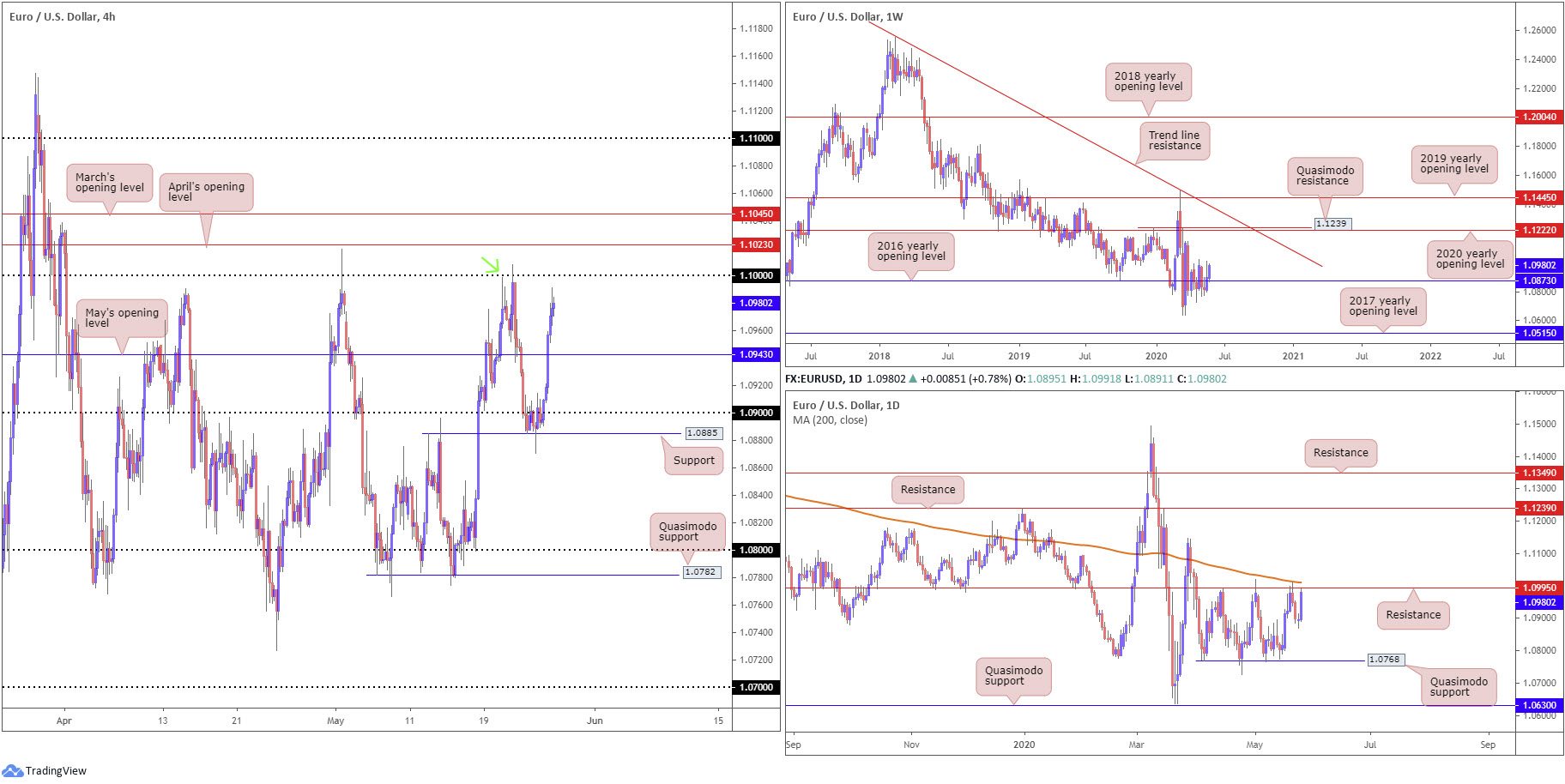
Task: Click the TradingView logo
Action: coord(45,770)
